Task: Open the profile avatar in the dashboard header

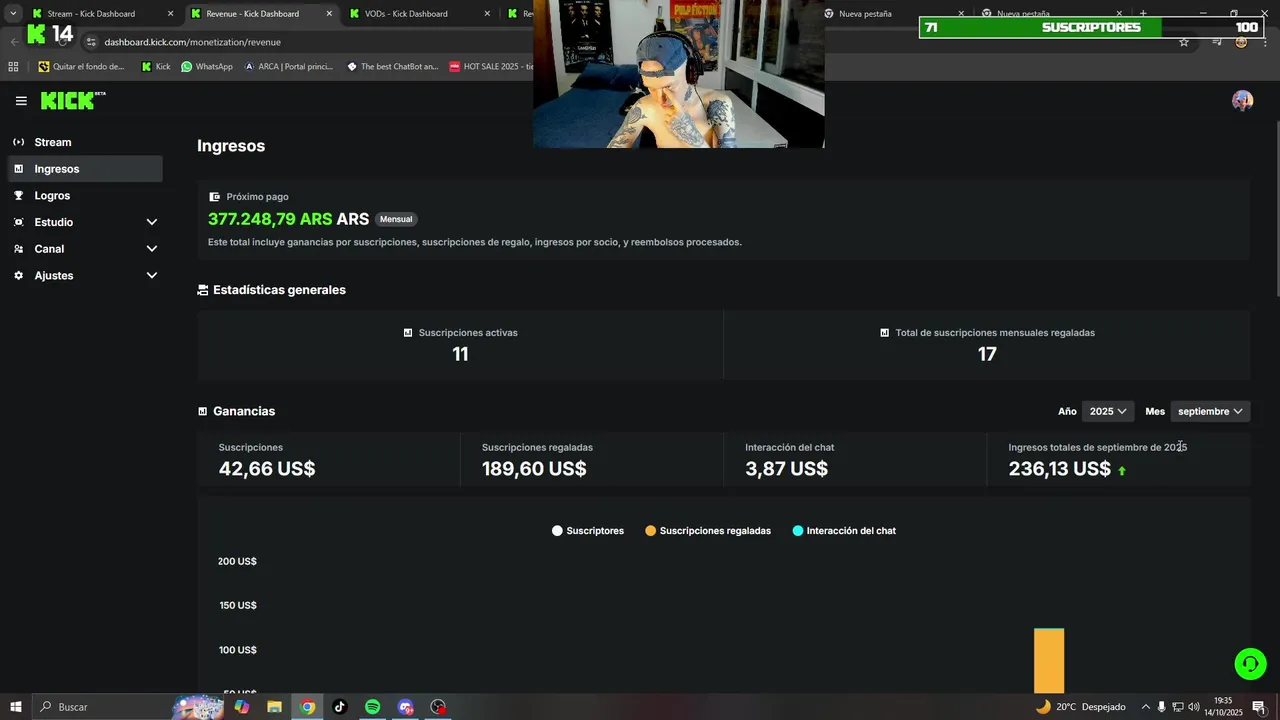Action: coord(1242,101)
